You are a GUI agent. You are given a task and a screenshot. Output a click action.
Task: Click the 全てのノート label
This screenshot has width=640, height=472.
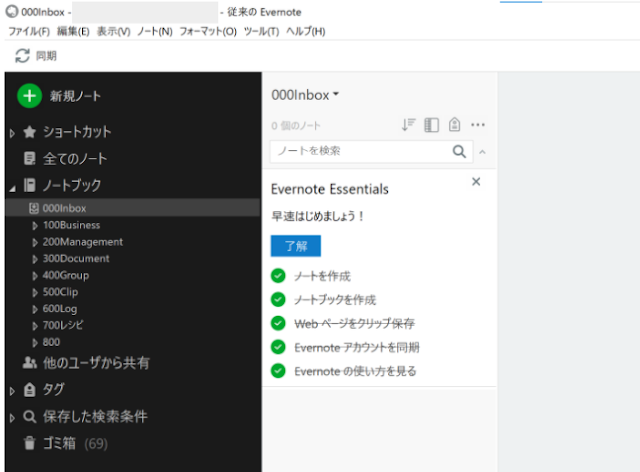point(75,159)
